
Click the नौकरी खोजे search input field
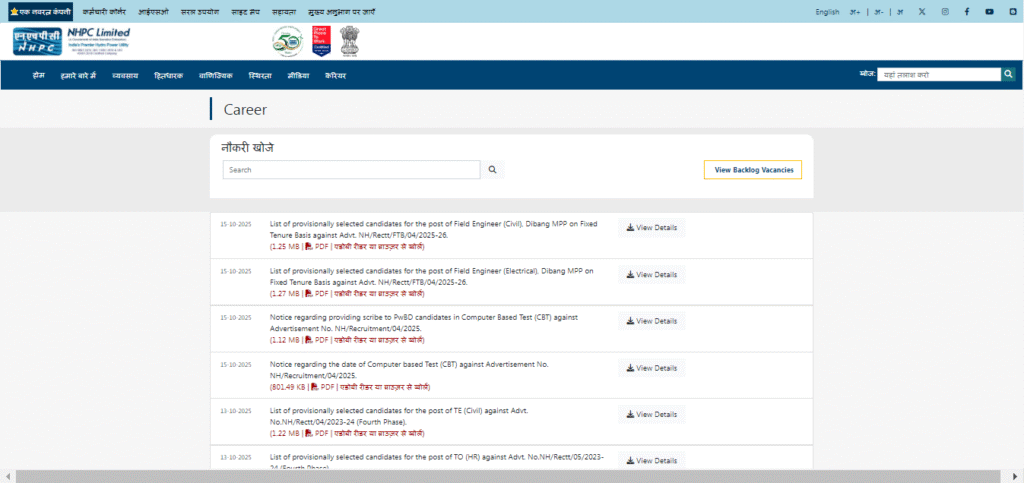coord(350,170)
